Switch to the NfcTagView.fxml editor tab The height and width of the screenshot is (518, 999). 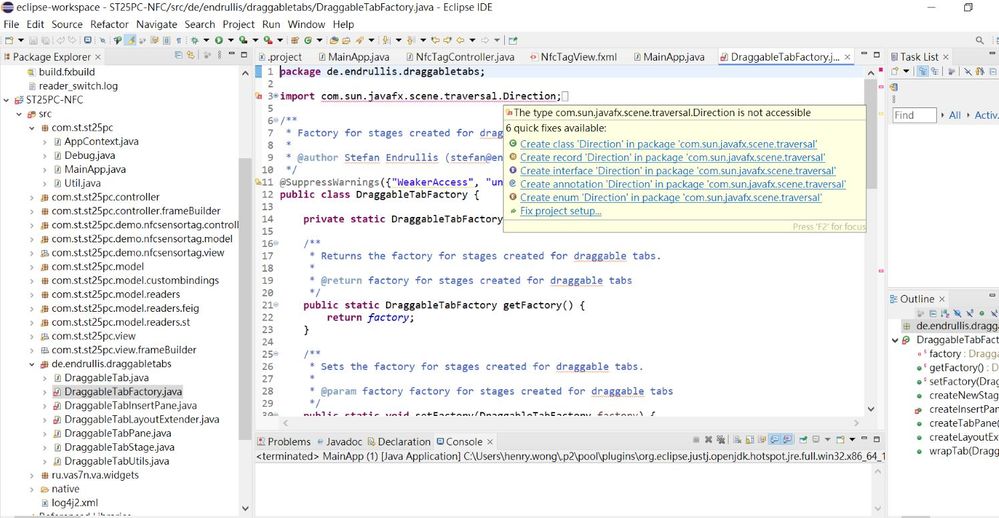click(x=578, y=57)
